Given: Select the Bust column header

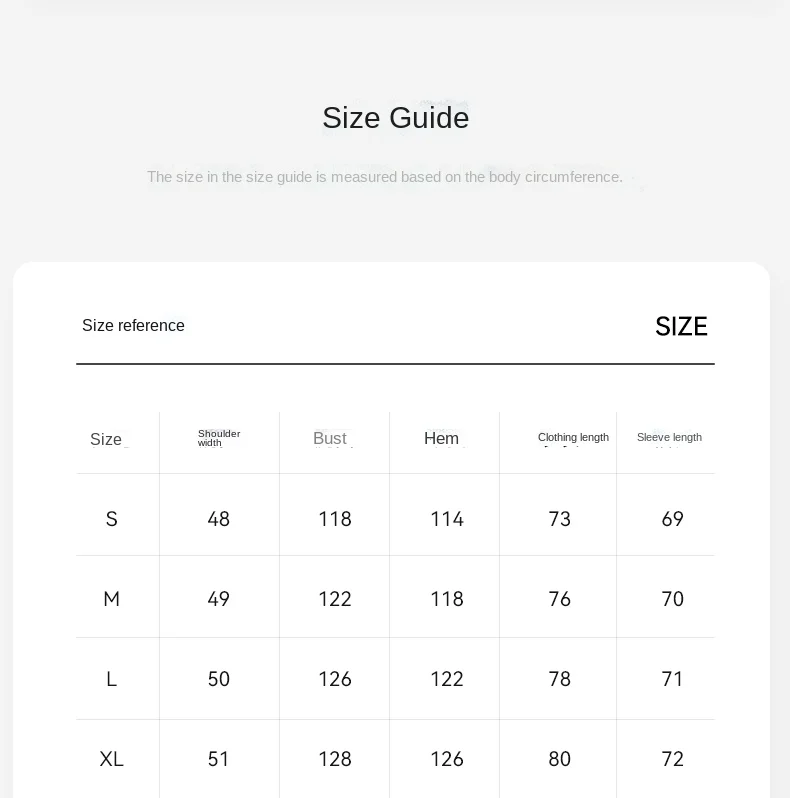Looking at the screenshot, I should 330,439.
